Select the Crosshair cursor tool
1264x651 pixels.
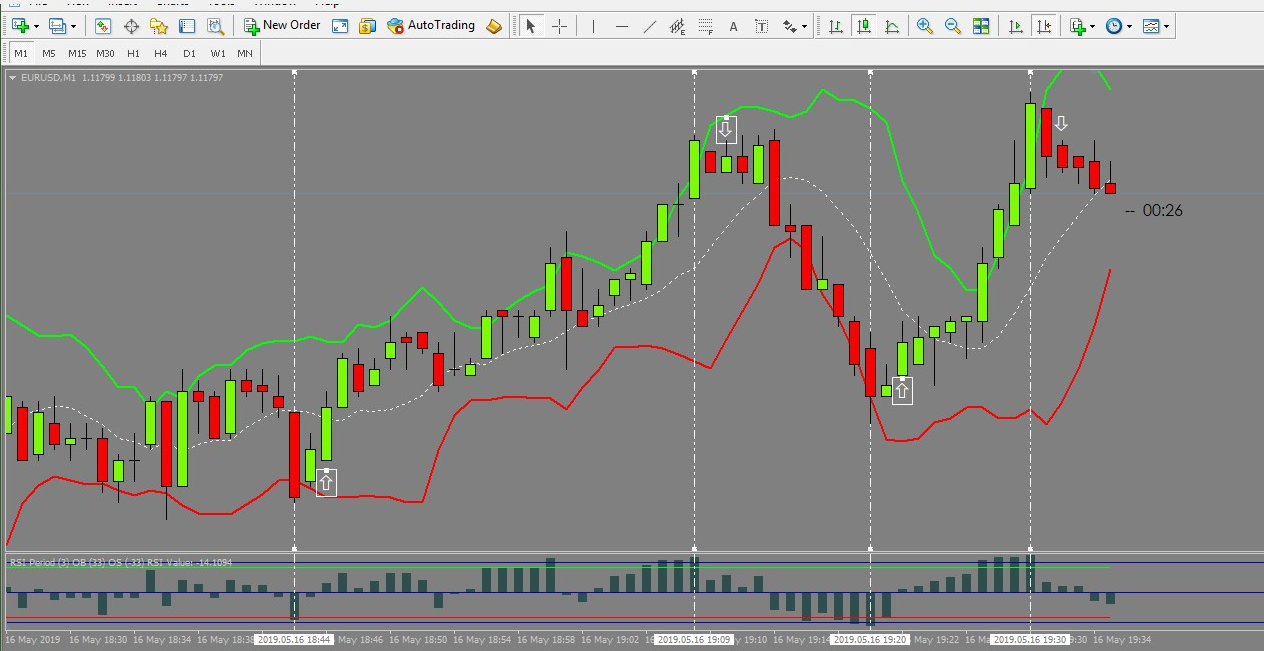coord(559,26)
